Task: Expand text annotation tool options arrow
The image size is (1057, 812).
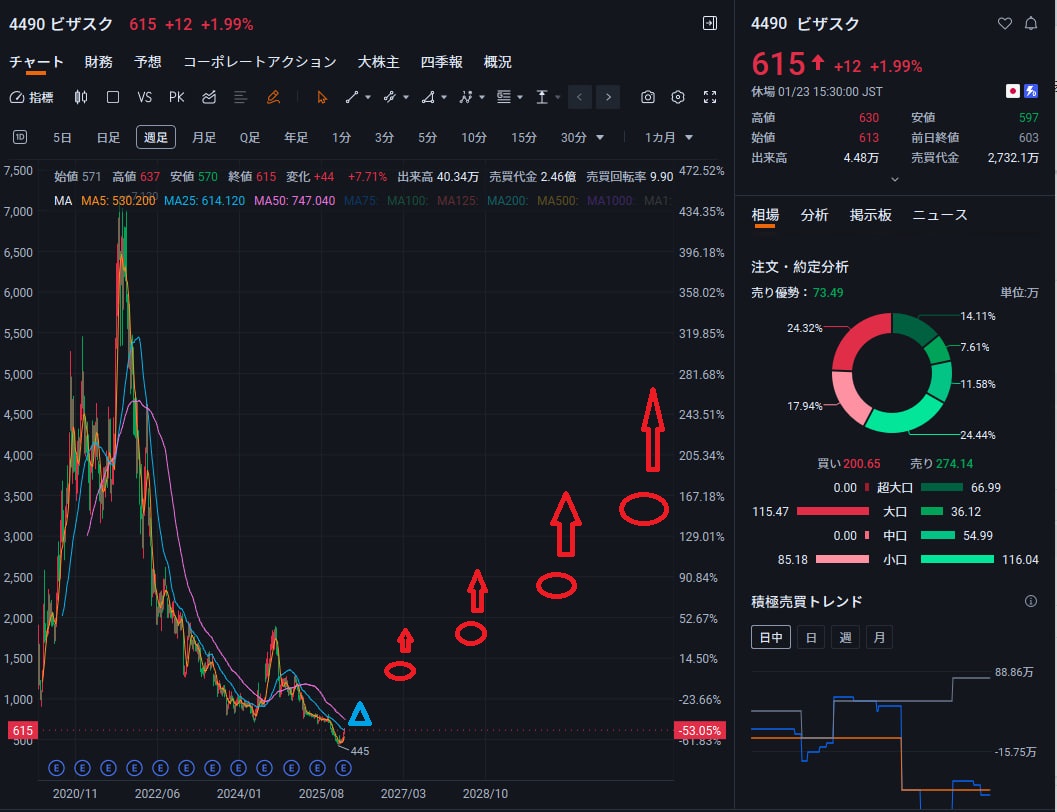Action: click(520, 98)
